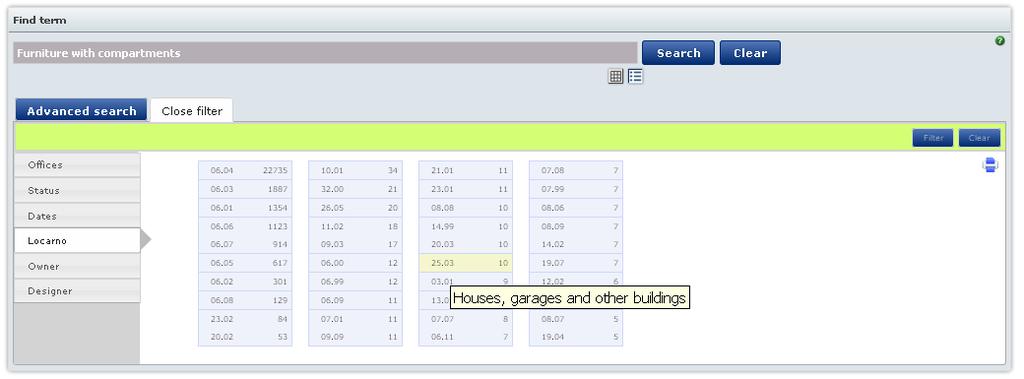Select Locarno class 10.01 row
The height and width of the screenshot is (379, 1024).
[x=355, y=171]
